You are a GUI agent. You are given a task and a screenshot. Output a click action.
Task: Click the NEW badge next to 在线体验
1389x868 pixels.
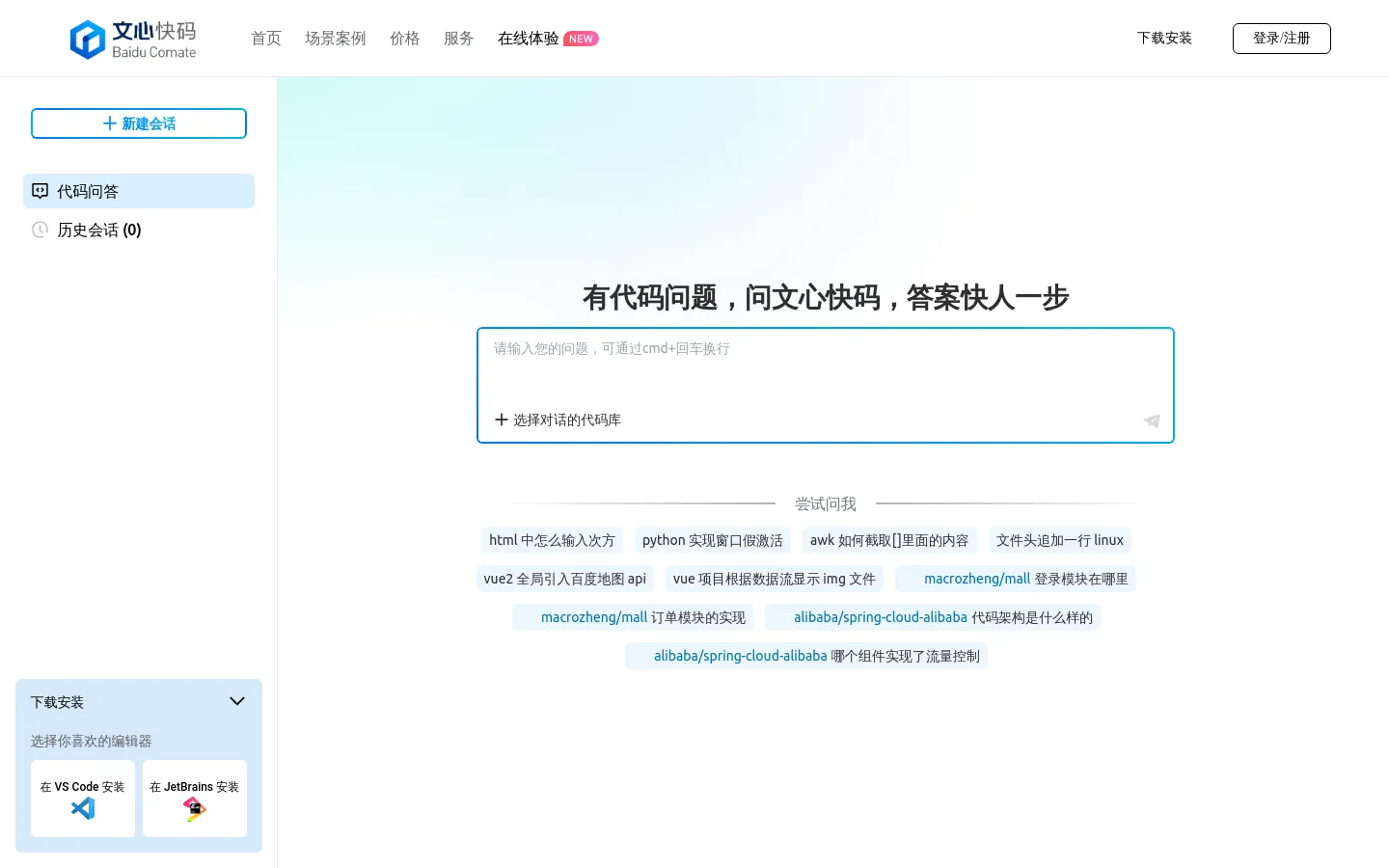(x=581, y=39)
